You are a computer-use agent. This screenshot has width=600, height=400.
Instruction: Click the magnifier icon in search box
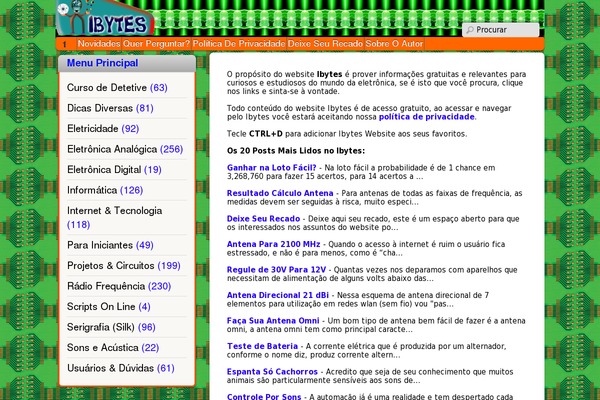point(470,30)
